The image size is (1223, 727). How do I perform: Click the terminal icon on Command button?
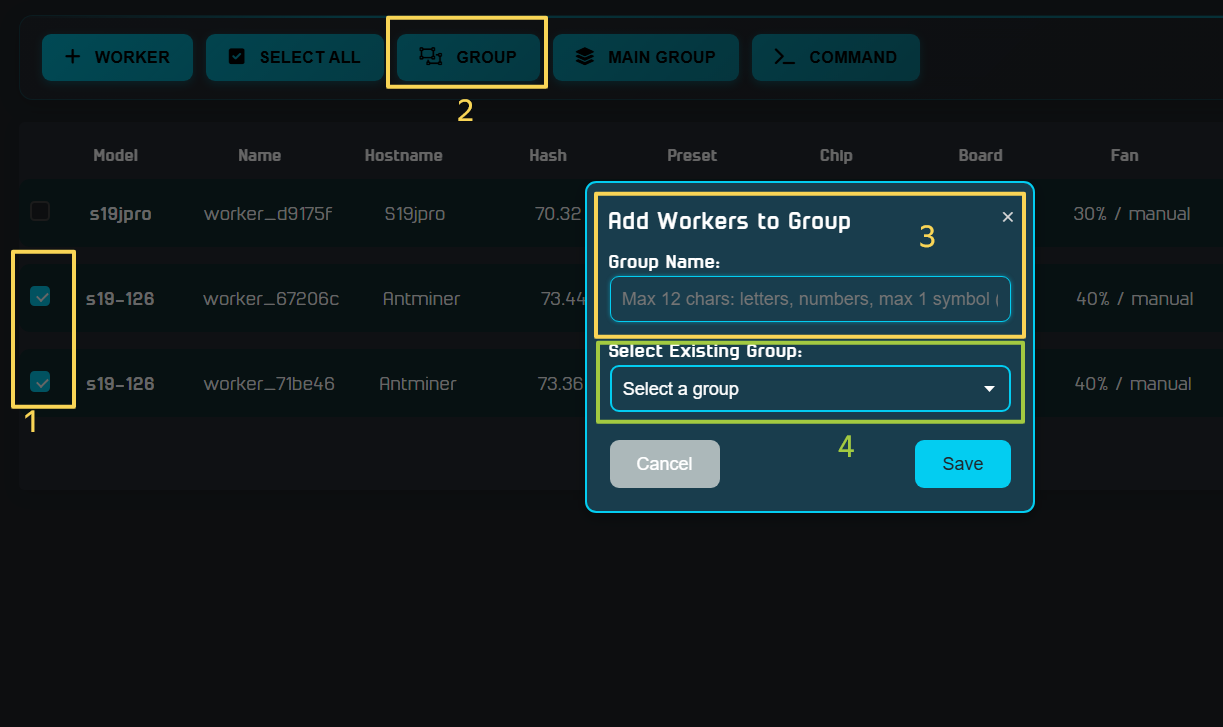tap(785, 57)
